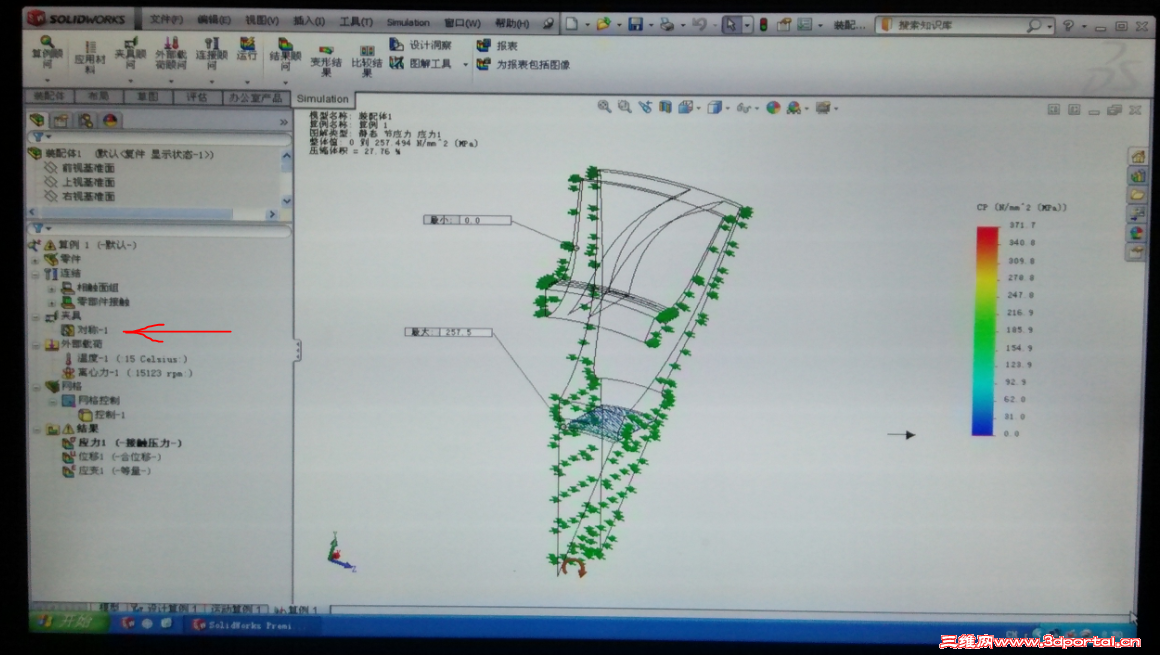Collapse the 网格 mesh node
The image size is (1160, 655).
[36, 387]
